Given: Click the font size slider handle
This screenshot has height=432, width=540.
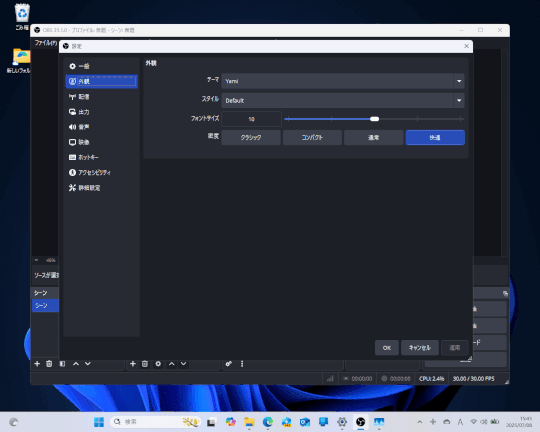Looking at the screenshot, I should pyautogui.click(x=374, y=119).
